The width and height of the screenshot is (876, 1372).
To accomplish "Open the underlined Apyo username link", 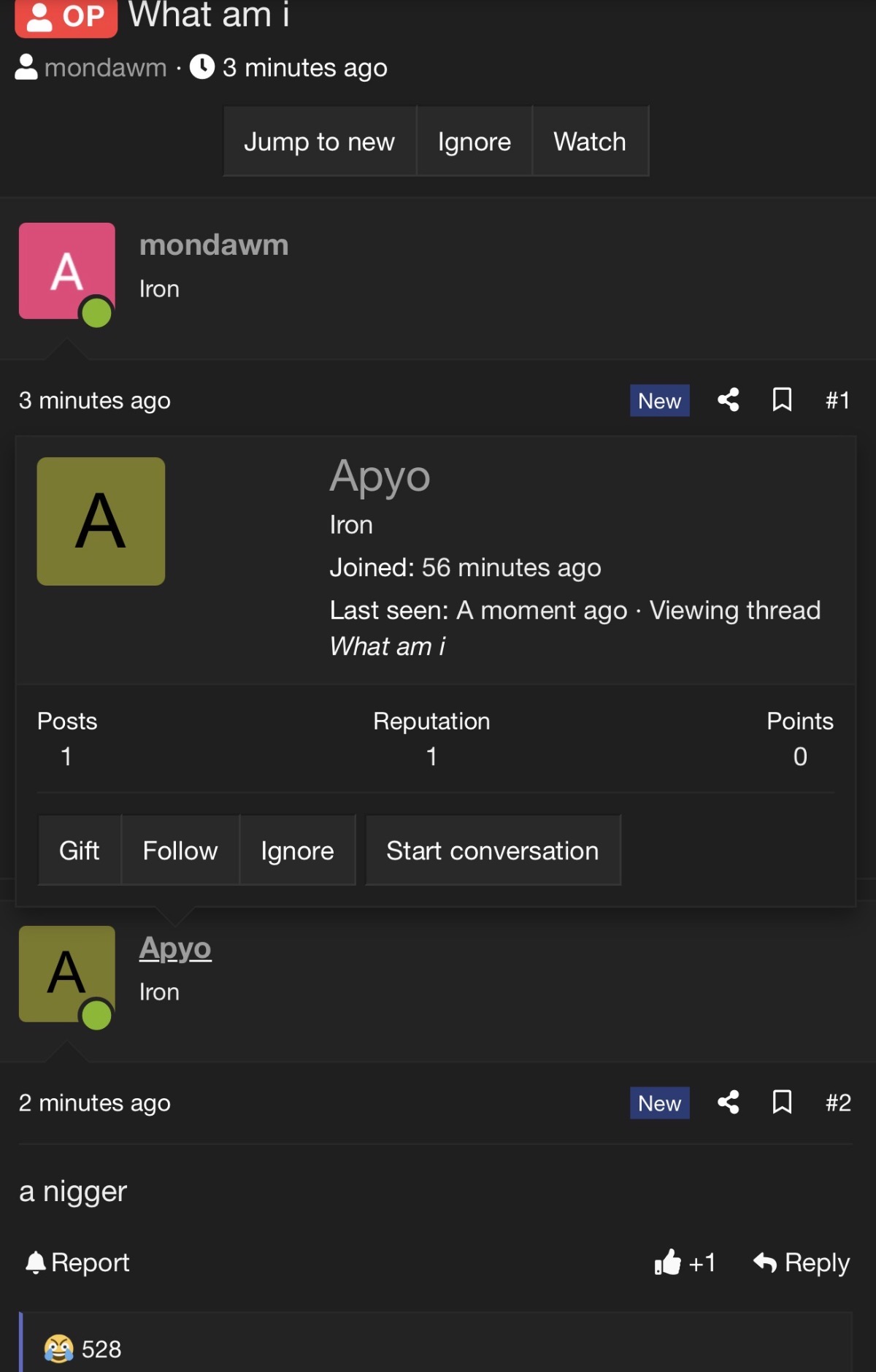I will point(175,948).
